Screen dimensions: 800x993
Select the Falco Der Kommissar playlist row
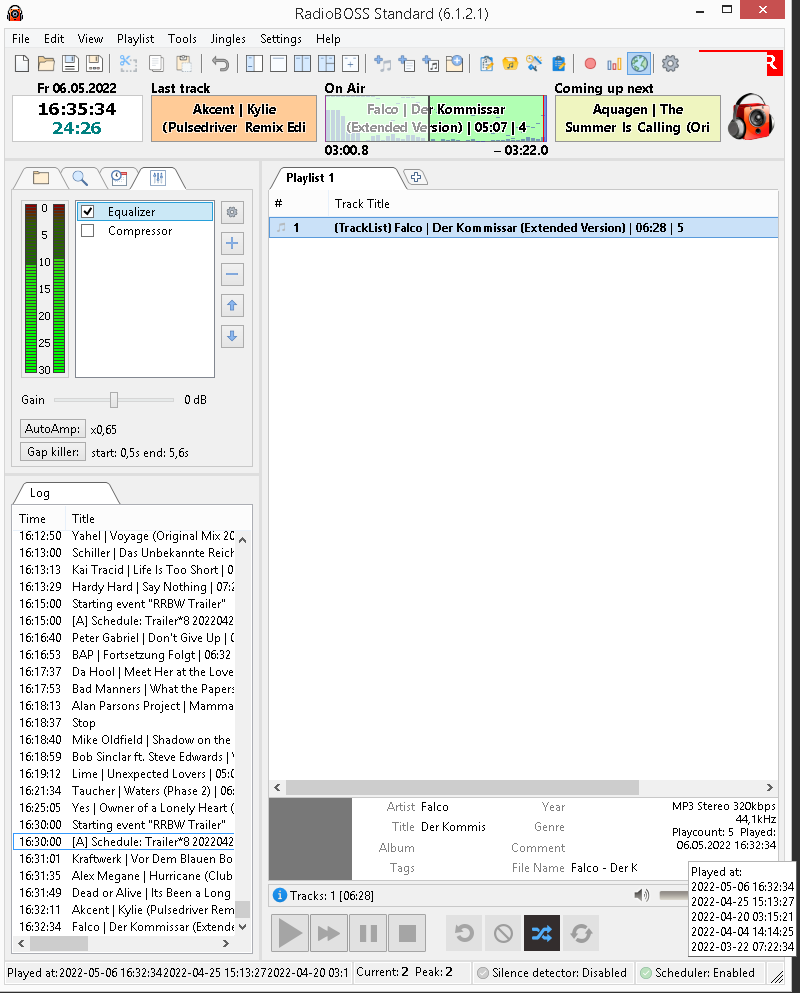[x=524, y=228]
